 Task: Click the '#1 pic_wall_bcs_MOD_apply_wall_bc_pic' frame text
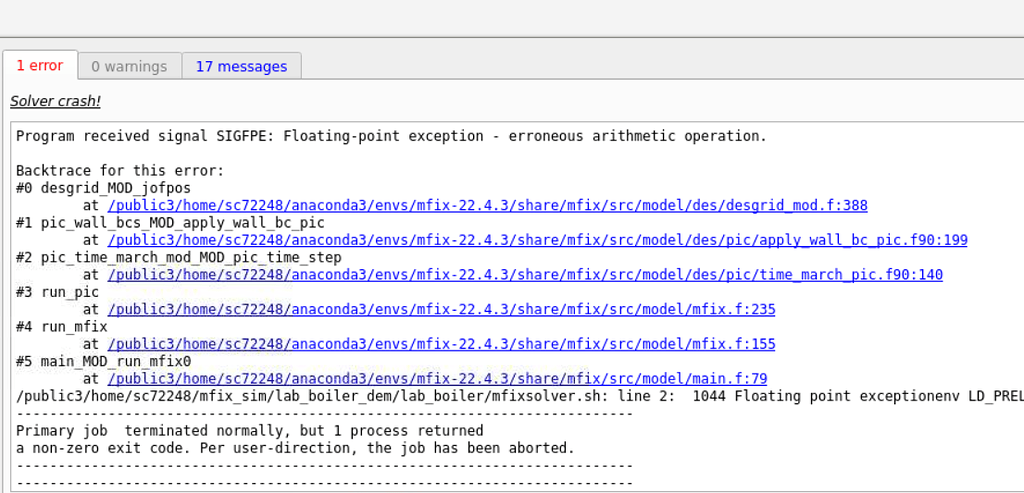pos(170,223)
